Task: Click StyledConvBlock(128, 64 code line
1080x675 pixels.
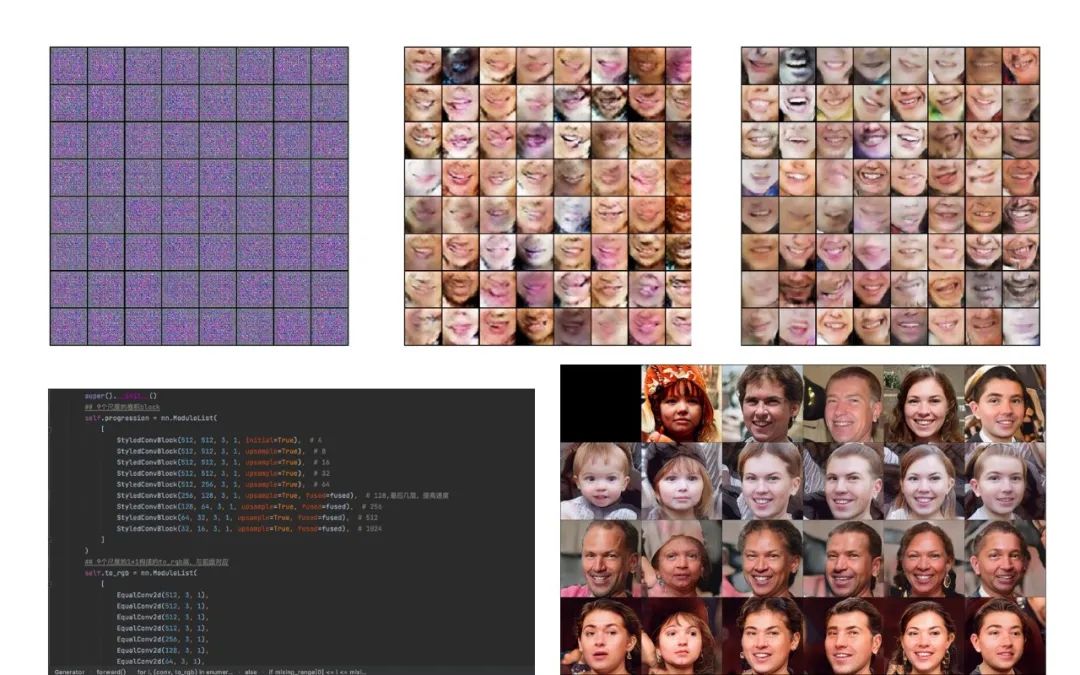Action: pyautogui.click(x=249, y=506)
